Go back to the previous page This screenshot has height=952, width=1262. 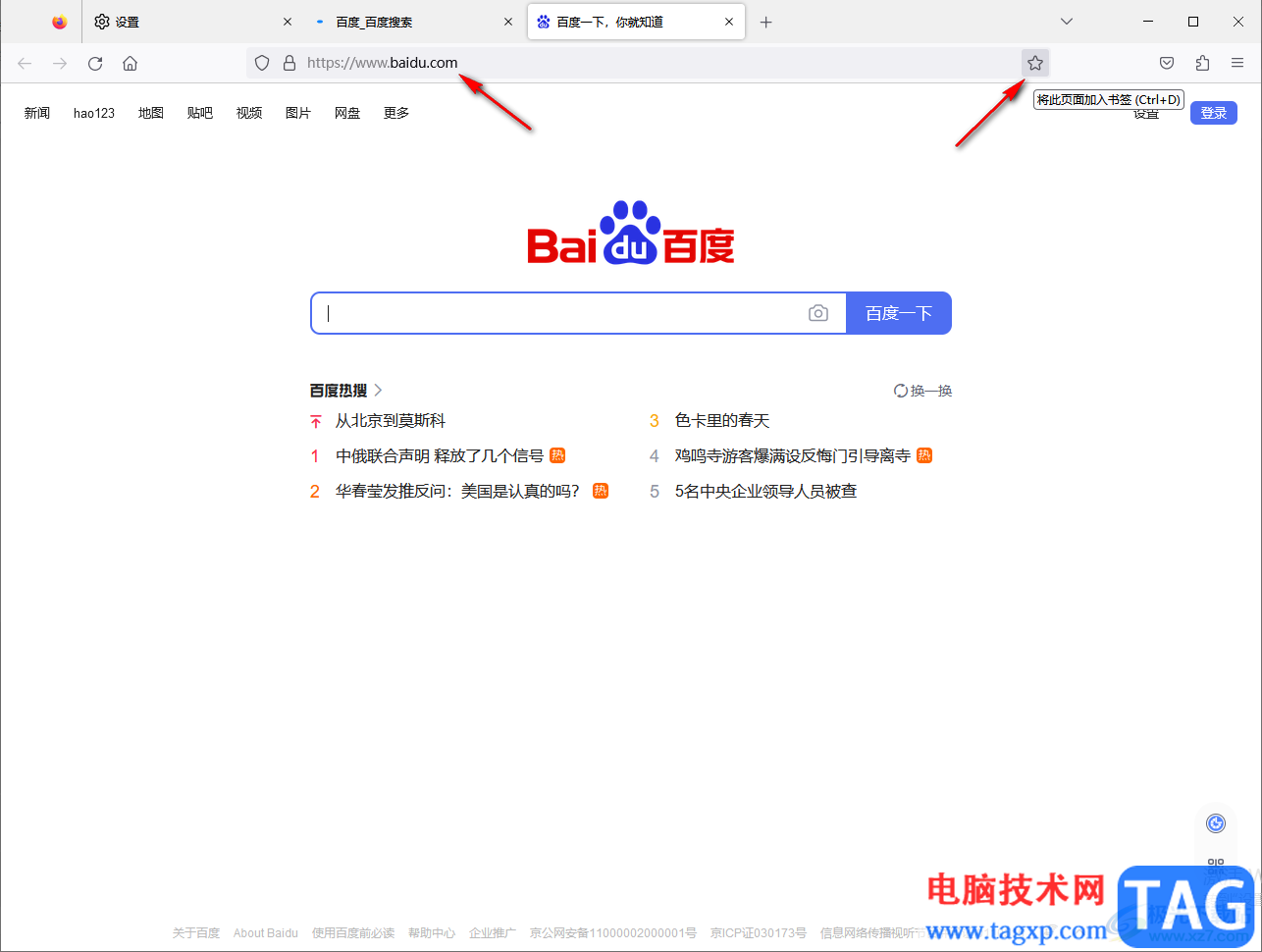pos(25,63)
